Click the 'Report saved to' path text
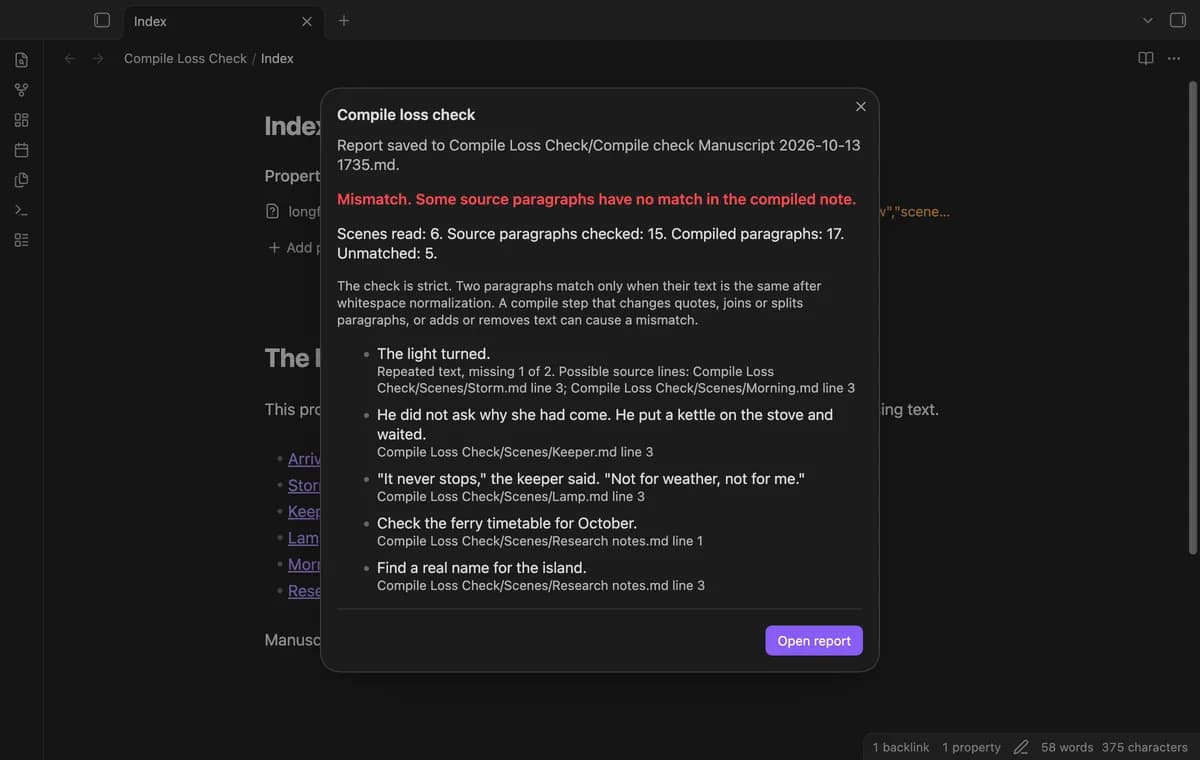Viewport: 1200px width, 760px height. coord(599,155)
